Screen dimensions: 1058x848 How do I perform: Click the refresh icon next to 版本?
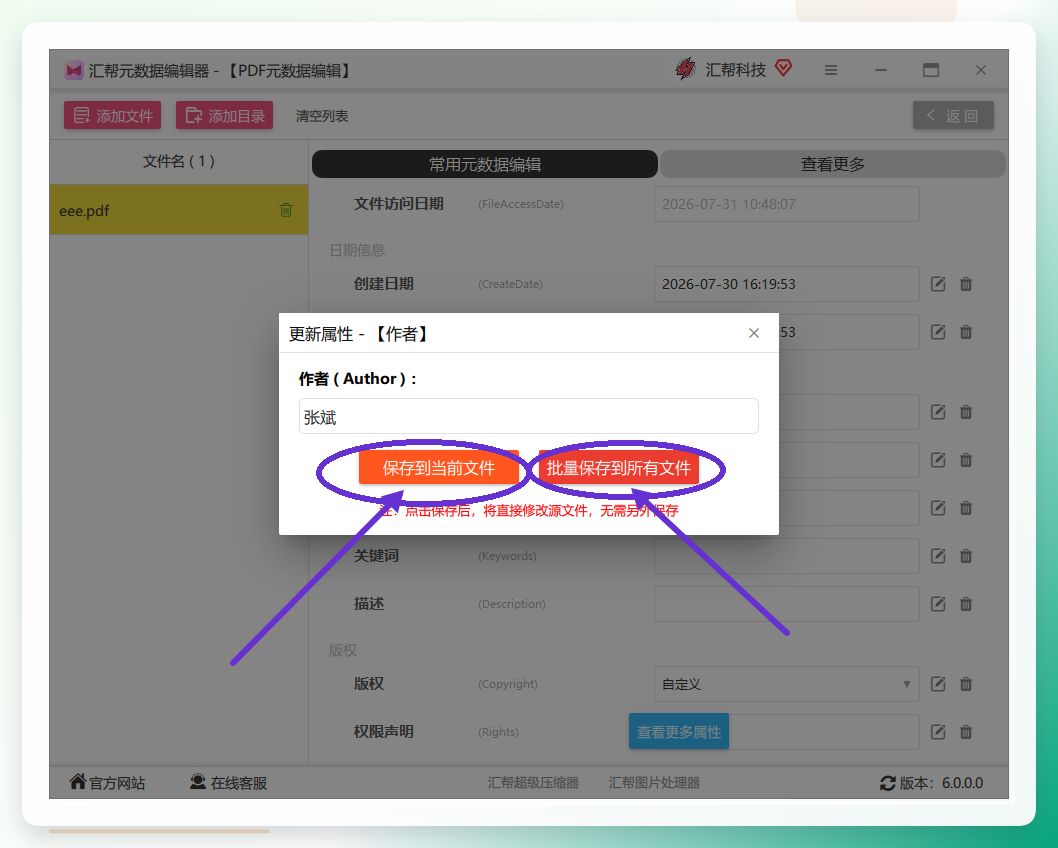[888, 783]
